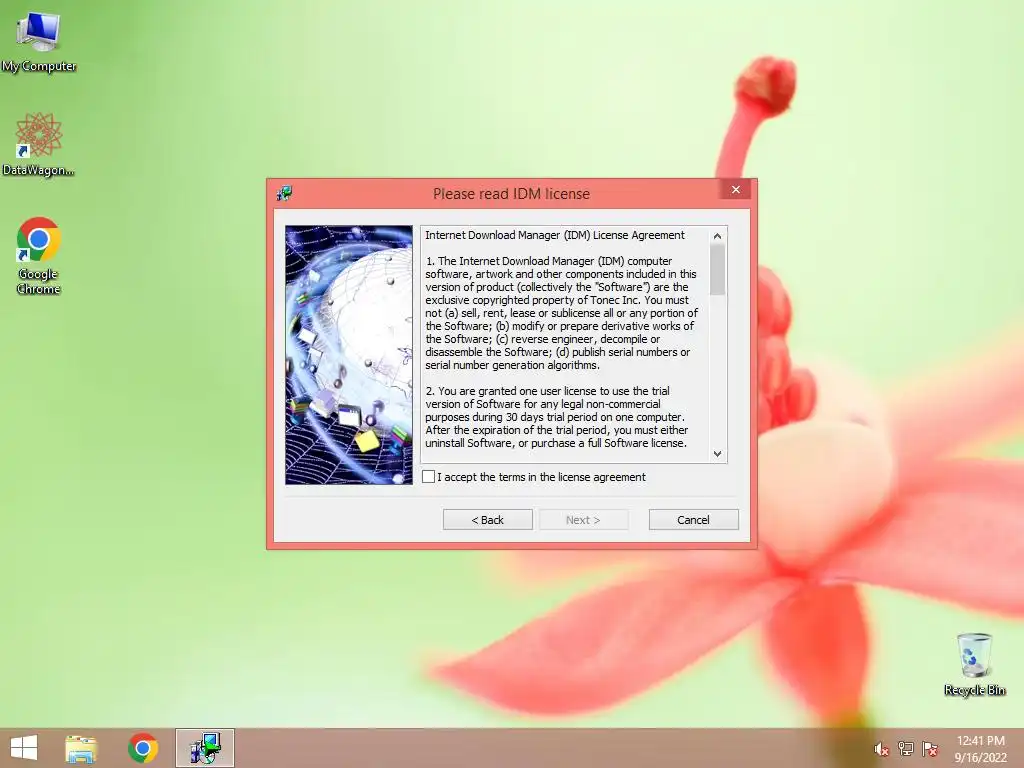
Task: Select the Google Chrome desktop shortcut
Action: click(x=39, y=255)
